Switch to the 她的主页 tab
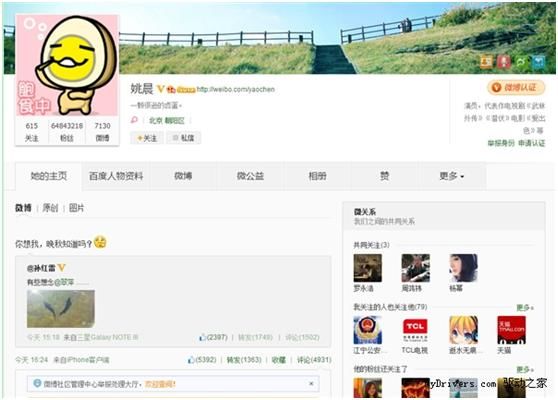The height and width of the screenshot is (400, 558). coord(48,176)
